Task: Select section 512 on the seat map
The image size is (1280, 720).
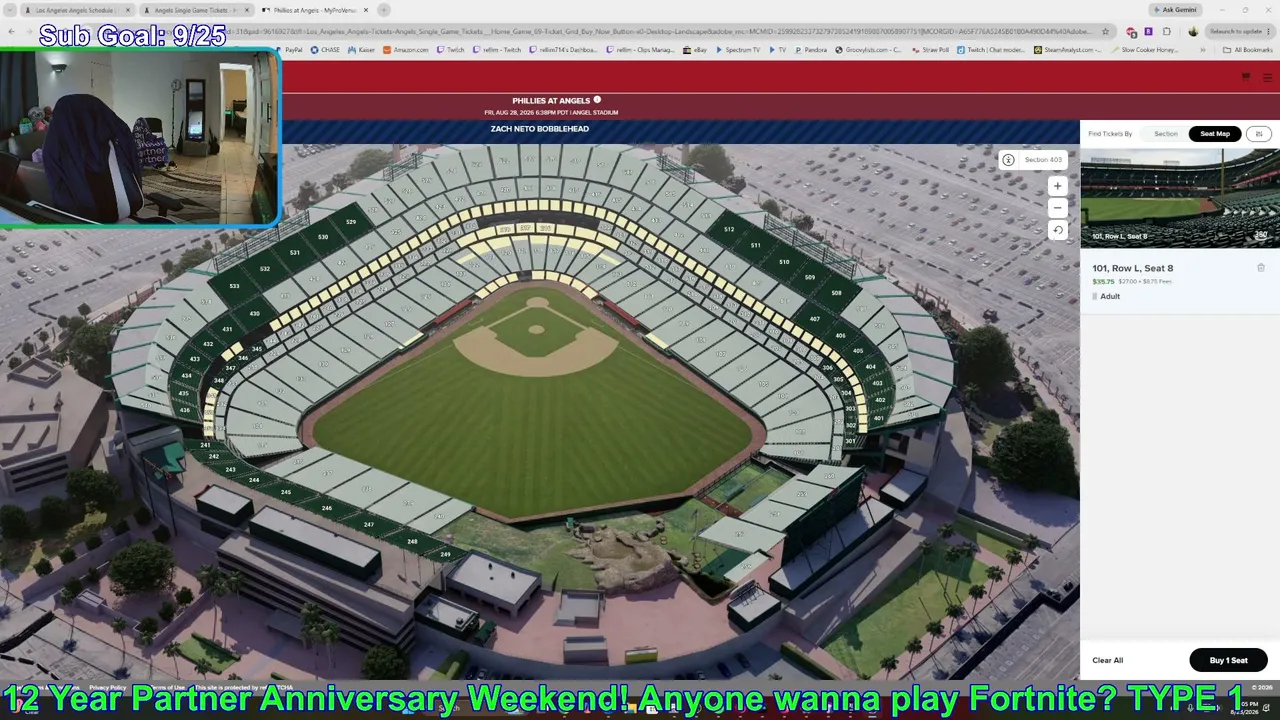Action: pos(729,229)
